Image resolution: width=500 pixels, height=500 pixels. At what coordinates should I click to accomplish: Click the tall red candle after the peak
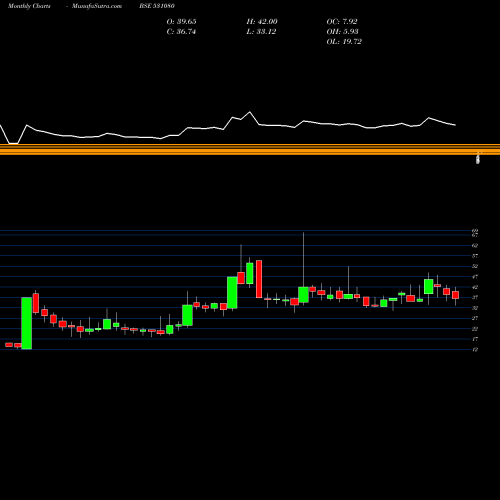(259, 279)
